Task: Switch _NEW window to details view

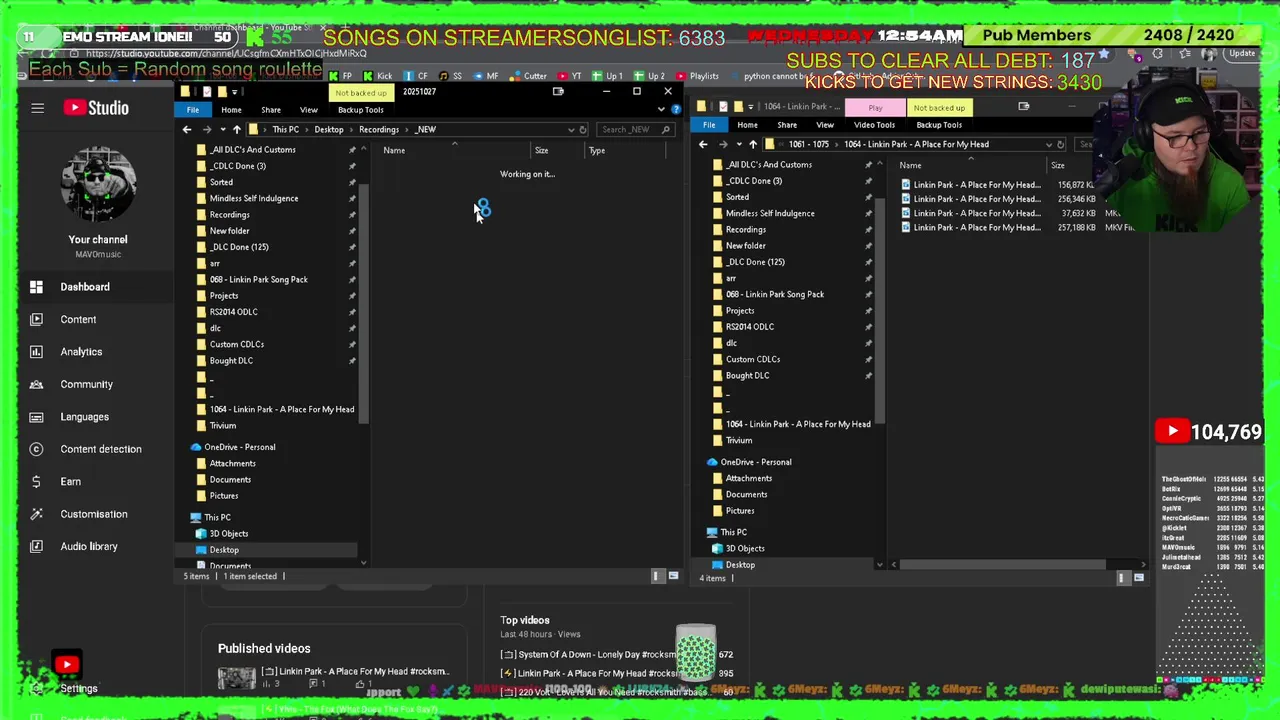Action: [x=656, y=576]
